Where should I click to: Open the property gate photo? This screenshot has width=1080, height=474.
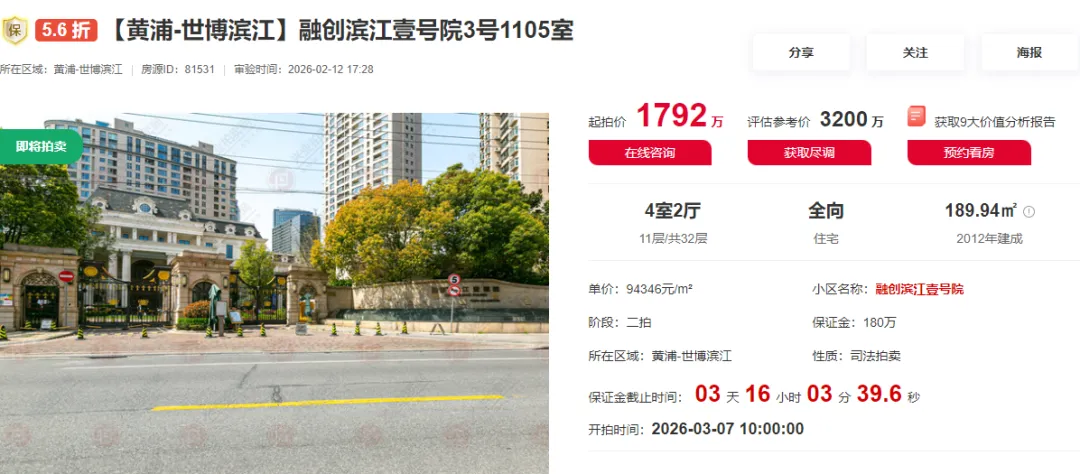[274, 293]
